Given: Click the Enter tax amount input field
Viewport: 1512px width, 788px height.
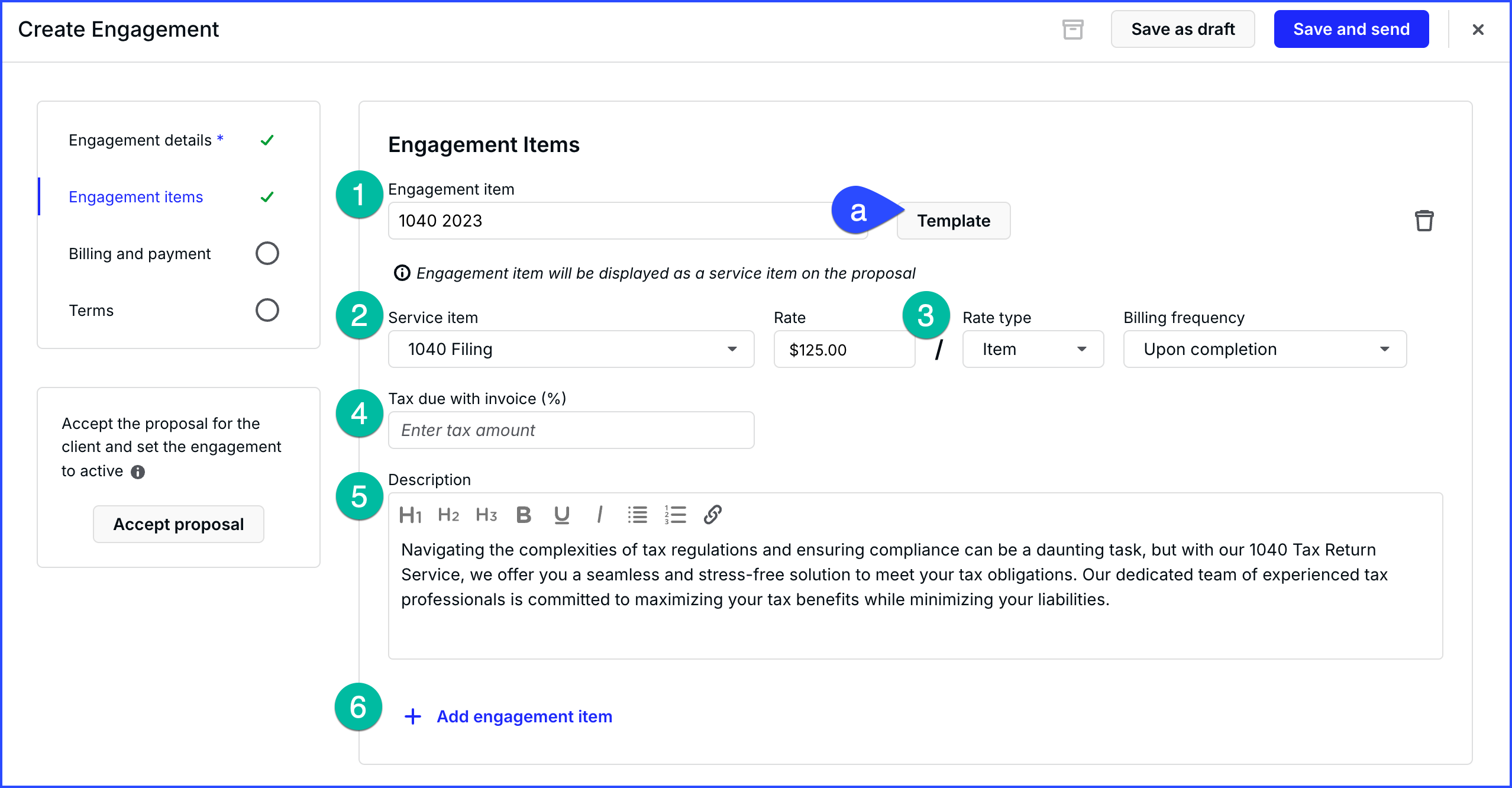Looking at the screenshot, I should click(570, 430).
